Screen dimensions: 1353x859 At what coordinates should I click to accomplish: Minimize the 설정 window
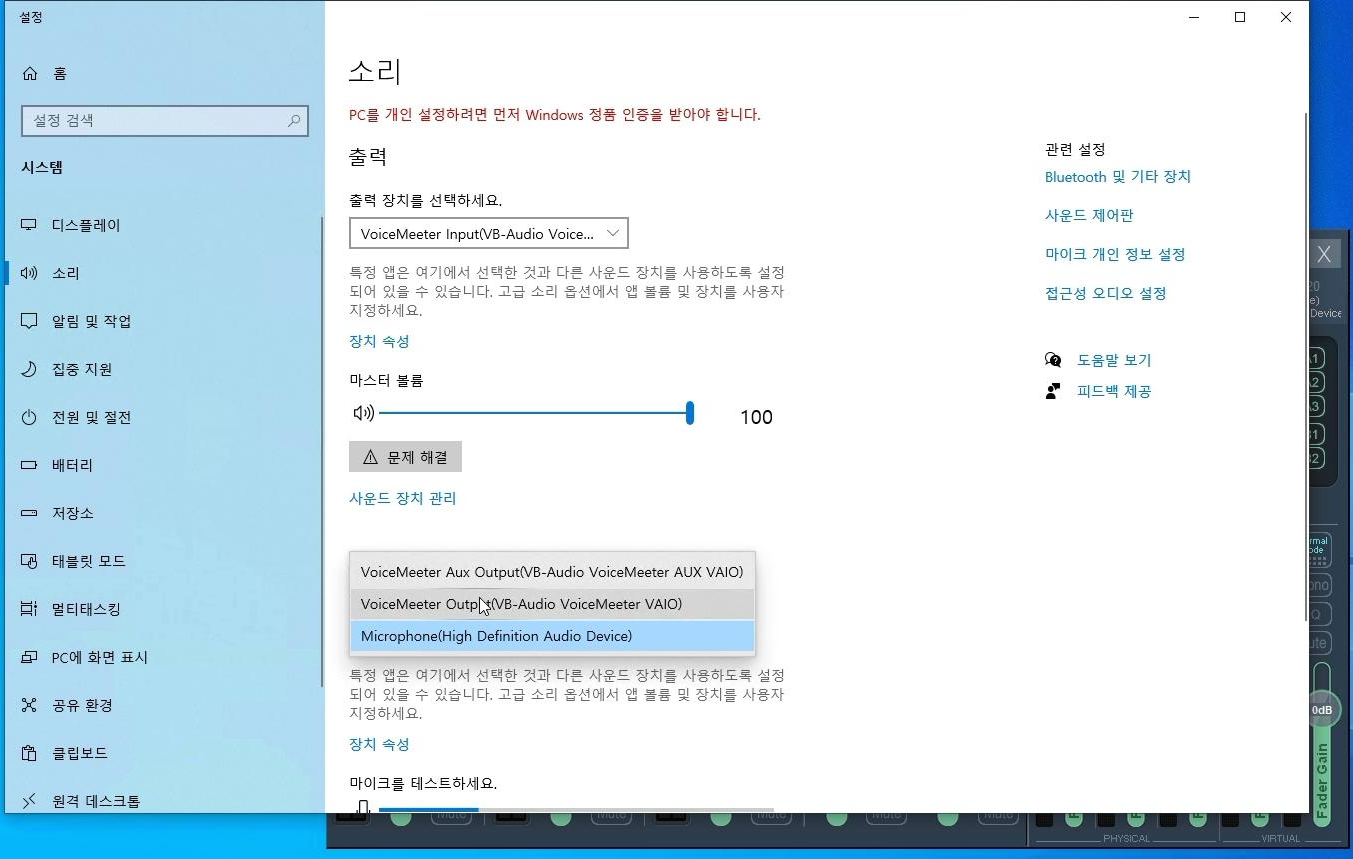1194,17
